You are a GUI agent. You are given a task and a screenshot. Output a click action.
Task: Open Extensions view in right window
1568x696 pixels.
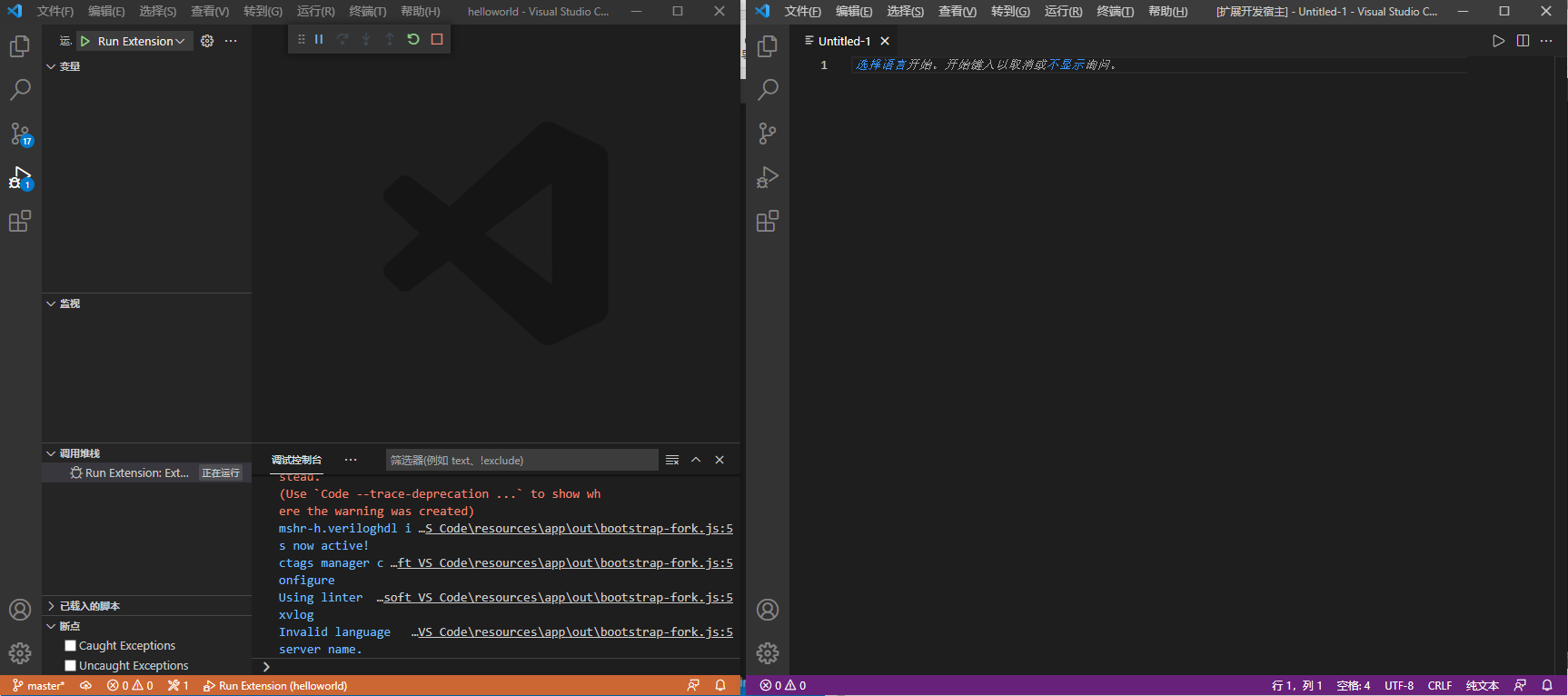(x=768, y=222)
